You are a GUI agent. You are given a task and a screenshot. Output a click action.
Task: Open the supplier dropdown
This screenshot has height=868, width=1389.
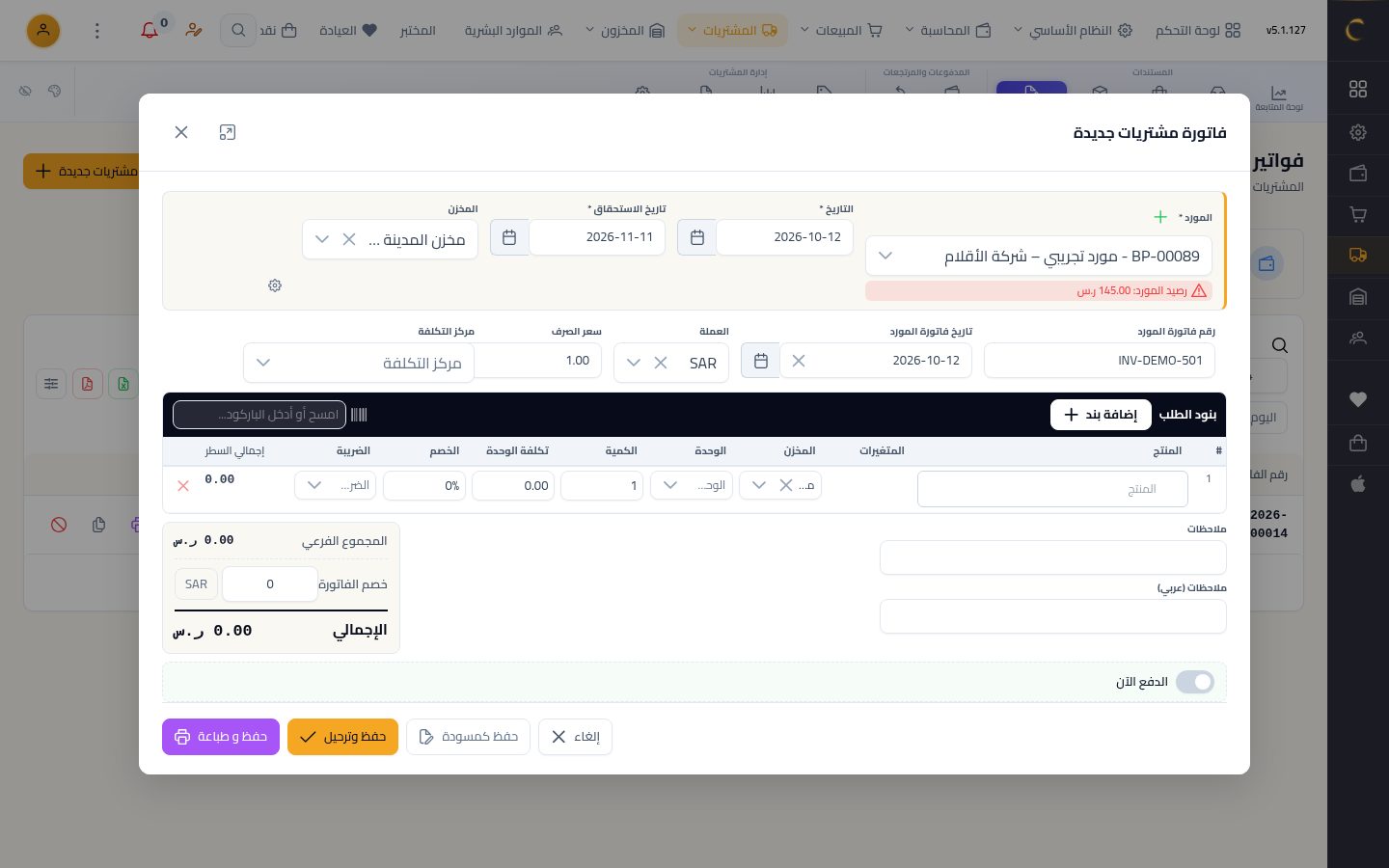(1039, 257)
